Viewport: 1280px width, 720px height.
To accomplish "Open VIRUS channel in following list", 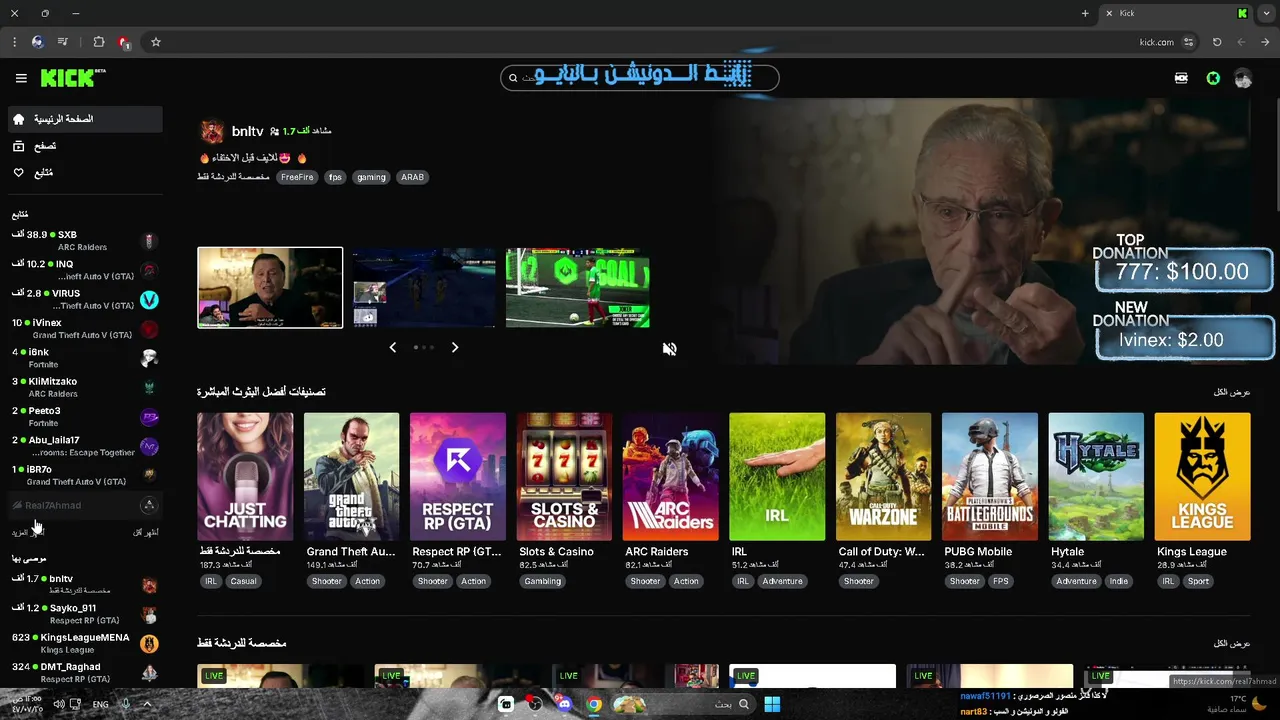I will tap(85, 299).
